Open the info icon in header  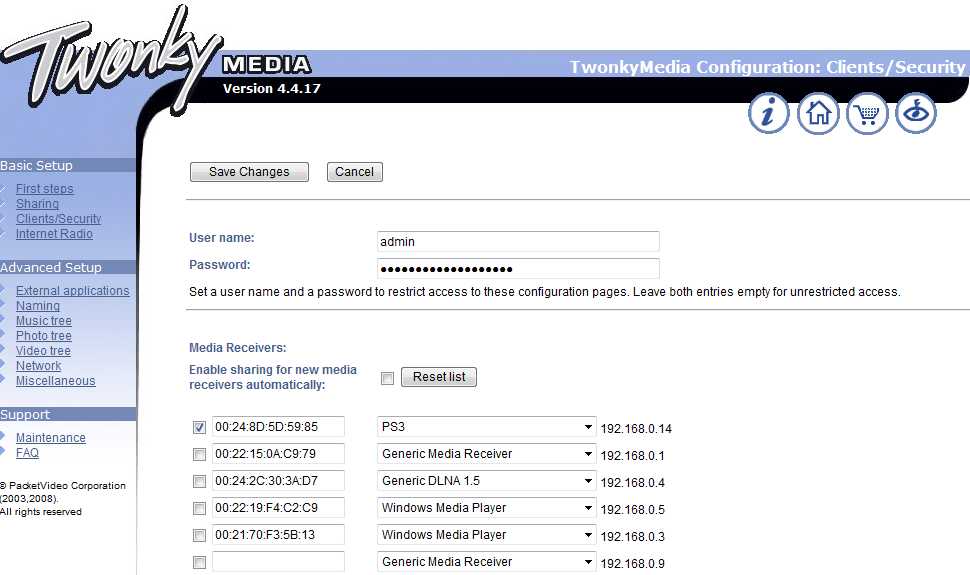[x=768, y=113]
